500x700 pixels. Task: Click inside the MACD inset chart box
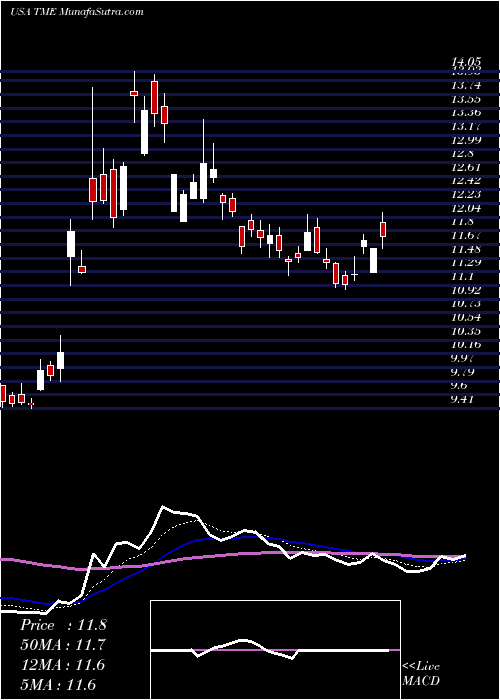click(x=275, y=650)
